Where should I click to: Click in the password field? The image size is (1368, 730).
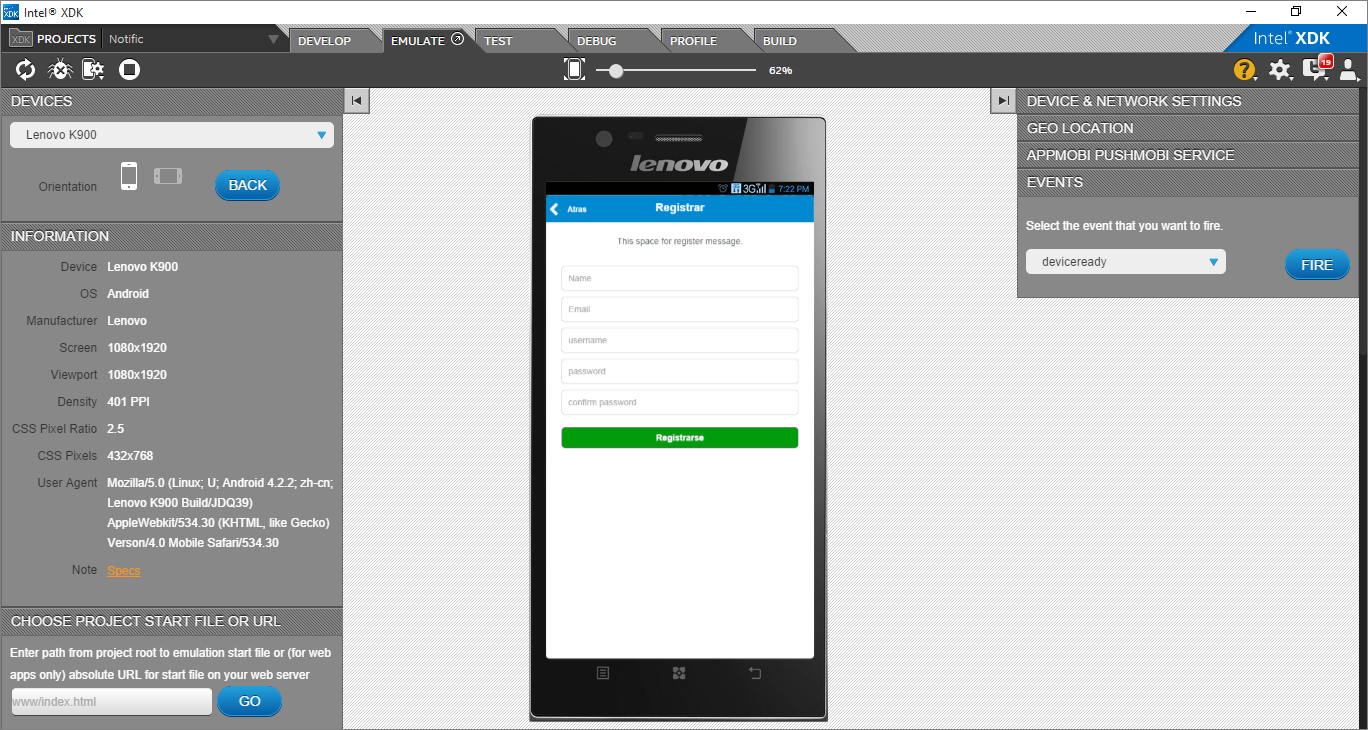coord(680,371)
